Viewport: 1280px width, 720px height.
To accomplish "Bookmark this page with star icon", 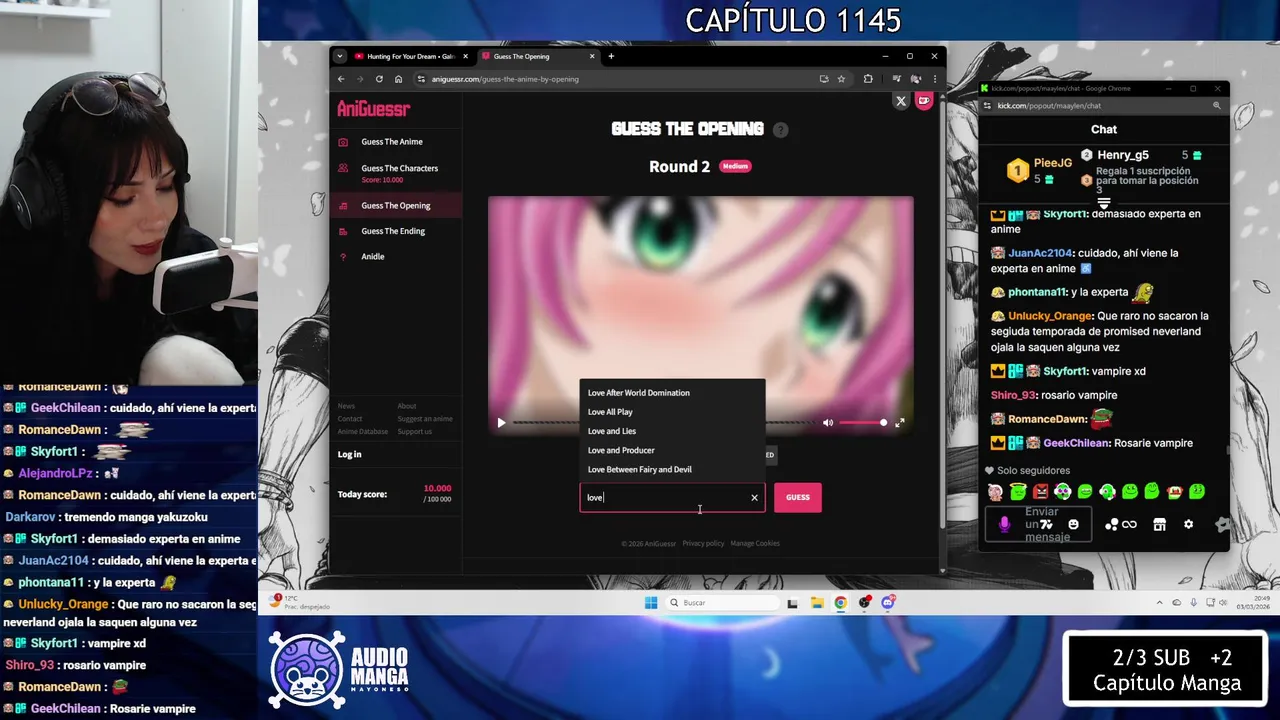I will tap(841, 79).
